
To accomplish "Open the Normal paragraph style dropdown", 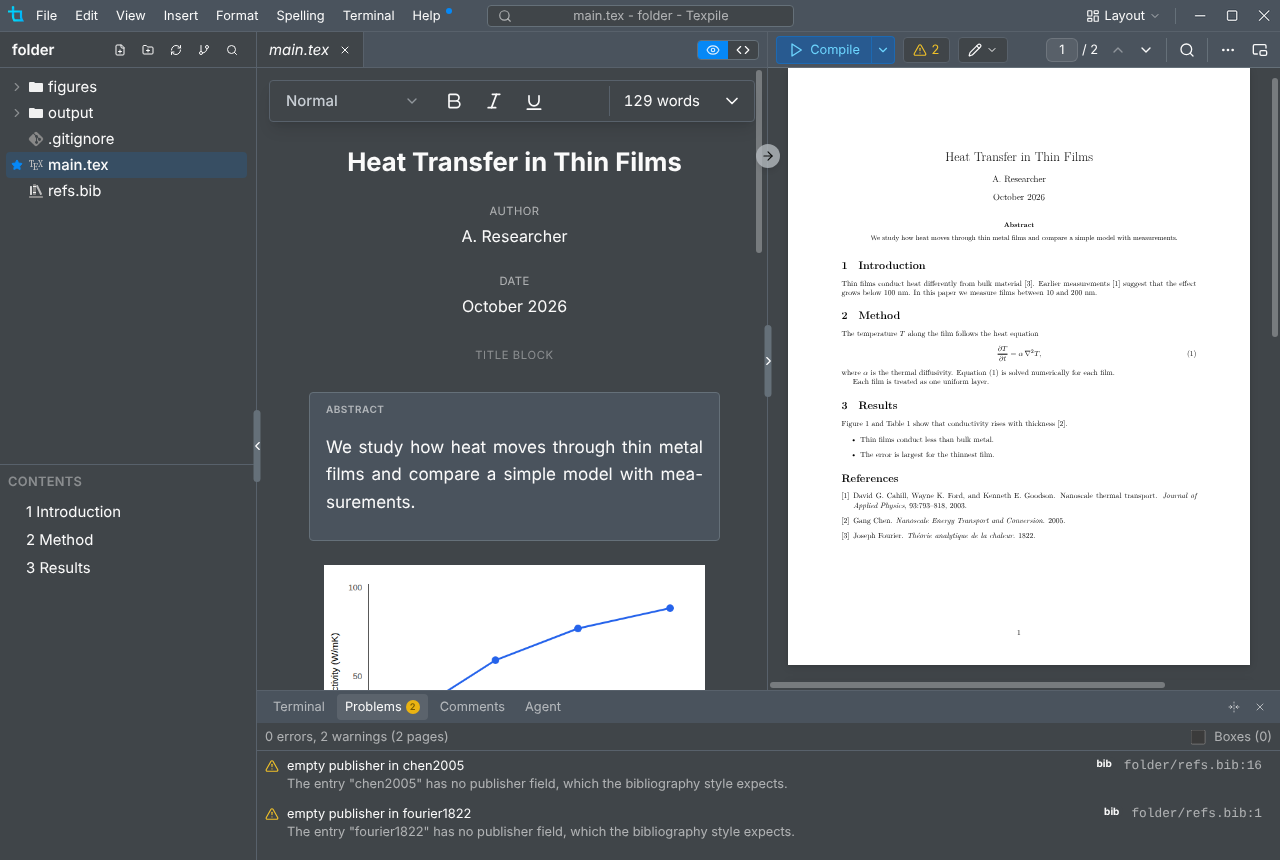I will click(351, 101).
